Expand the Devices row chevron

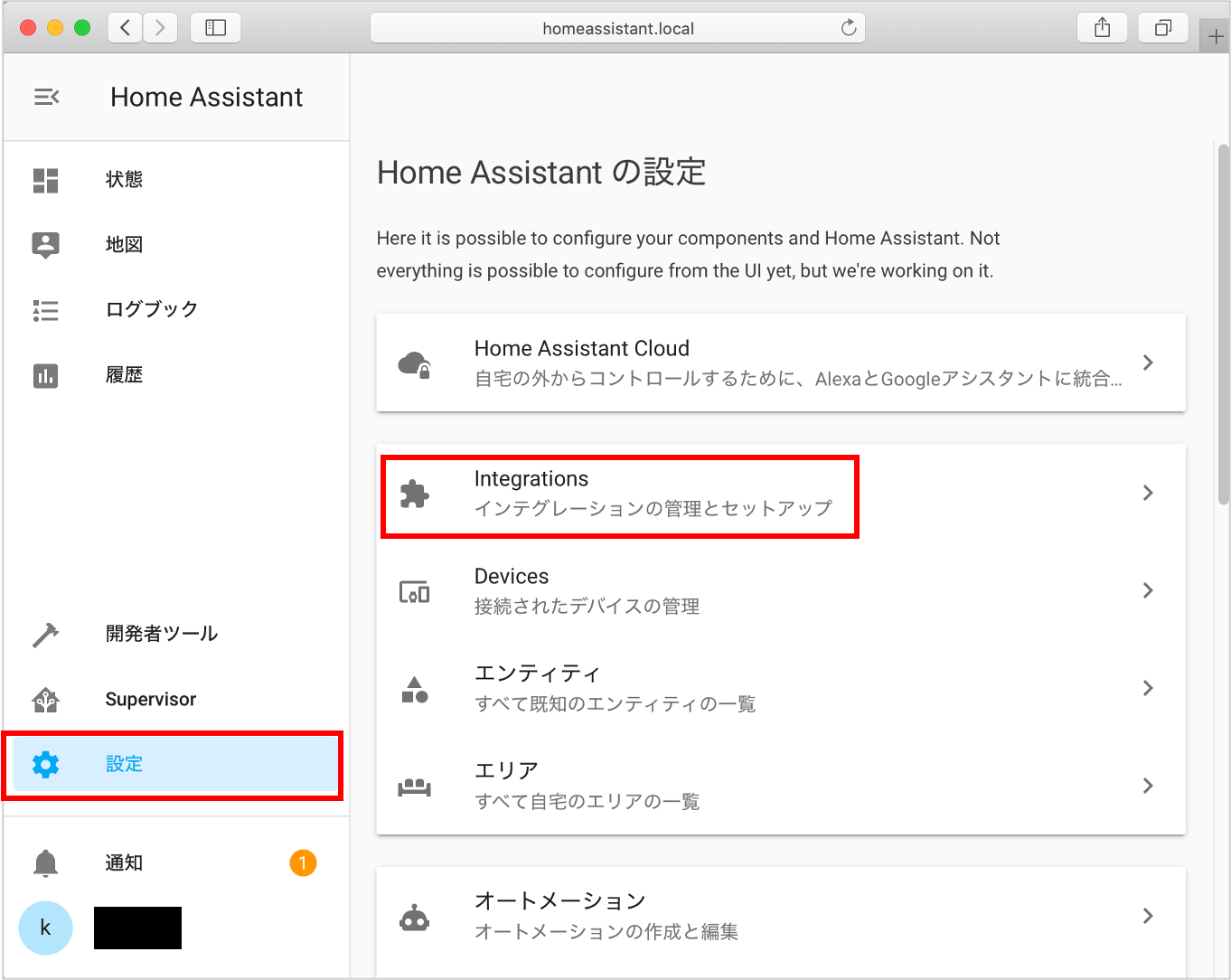(1148, 590)
